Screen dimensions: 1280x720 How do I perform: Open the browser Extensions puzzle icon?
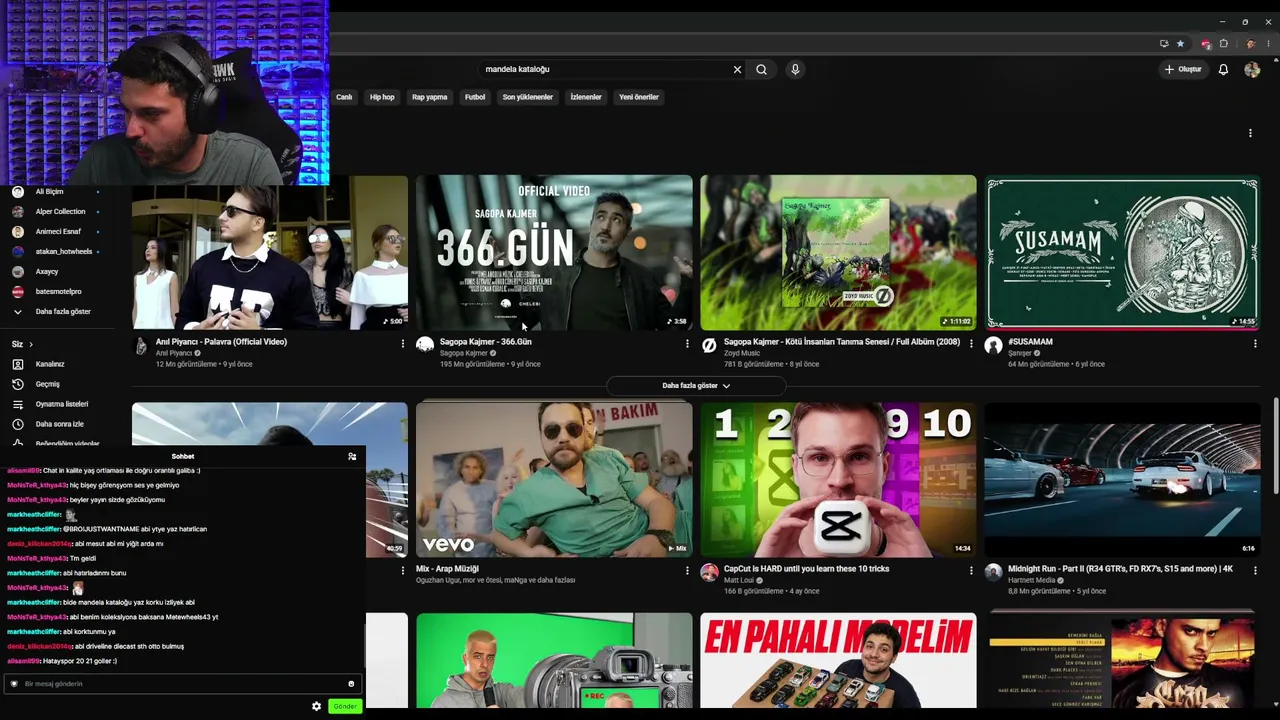1223,44
